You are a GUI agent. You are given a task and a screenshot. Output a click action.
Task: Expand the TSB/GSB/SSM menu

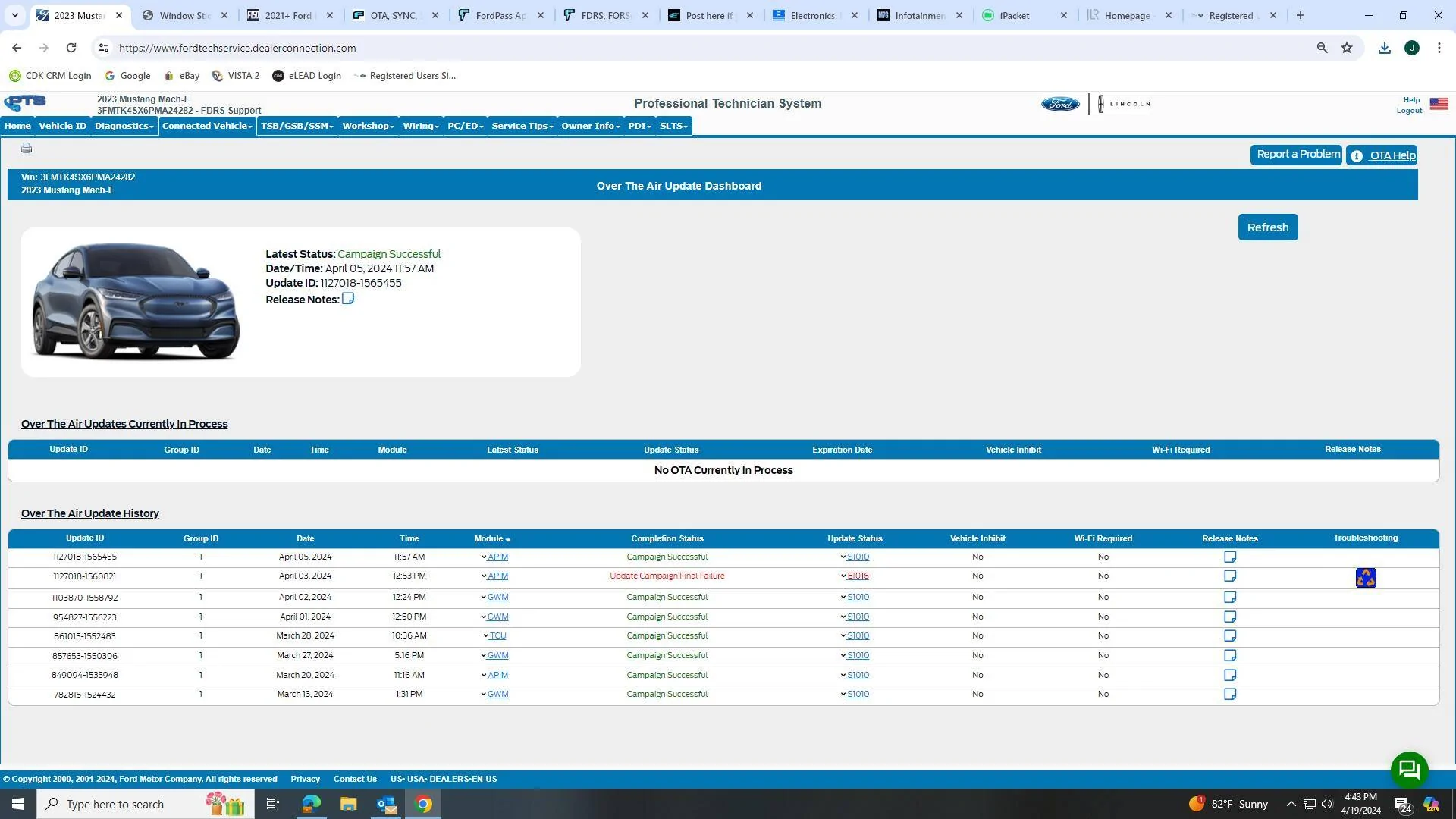coord(297,126)
